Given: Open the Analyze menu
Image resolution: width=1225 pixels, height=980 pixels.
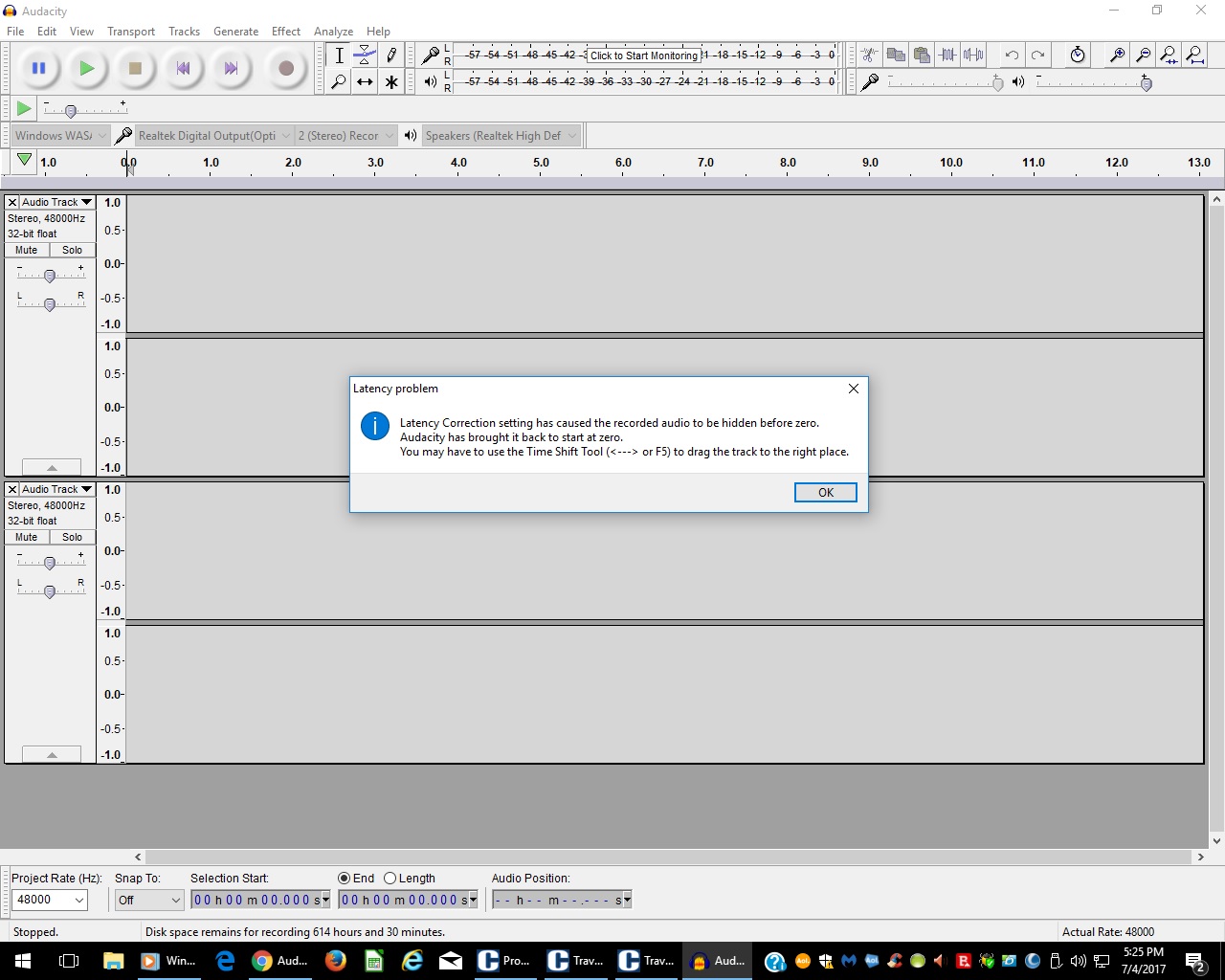Looking at the screenshot, I should point(333,31).
